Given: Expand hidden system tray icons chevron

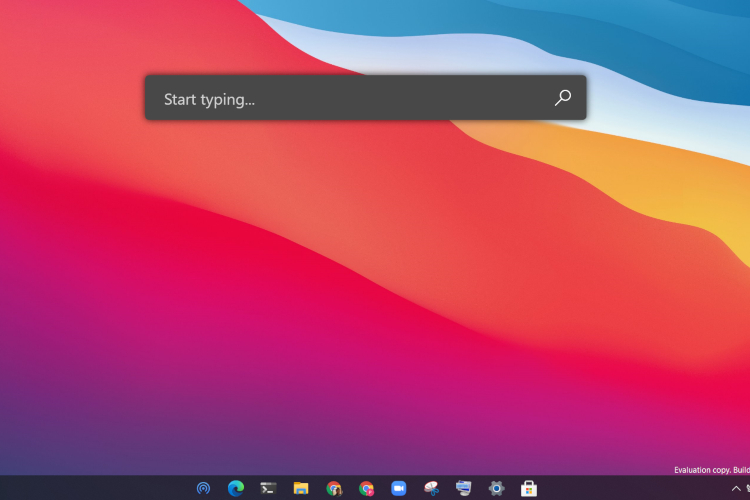Looking at the screenshot, I should click(x=736, y=489).
